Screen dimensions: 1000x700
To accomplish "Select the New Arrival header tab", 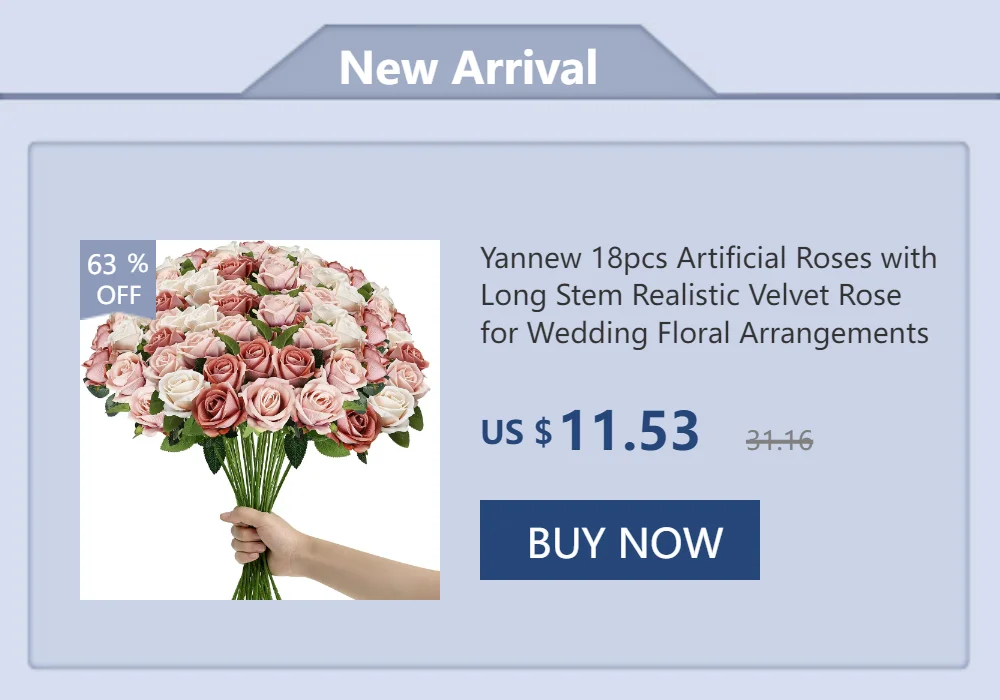I will point(479,62).
